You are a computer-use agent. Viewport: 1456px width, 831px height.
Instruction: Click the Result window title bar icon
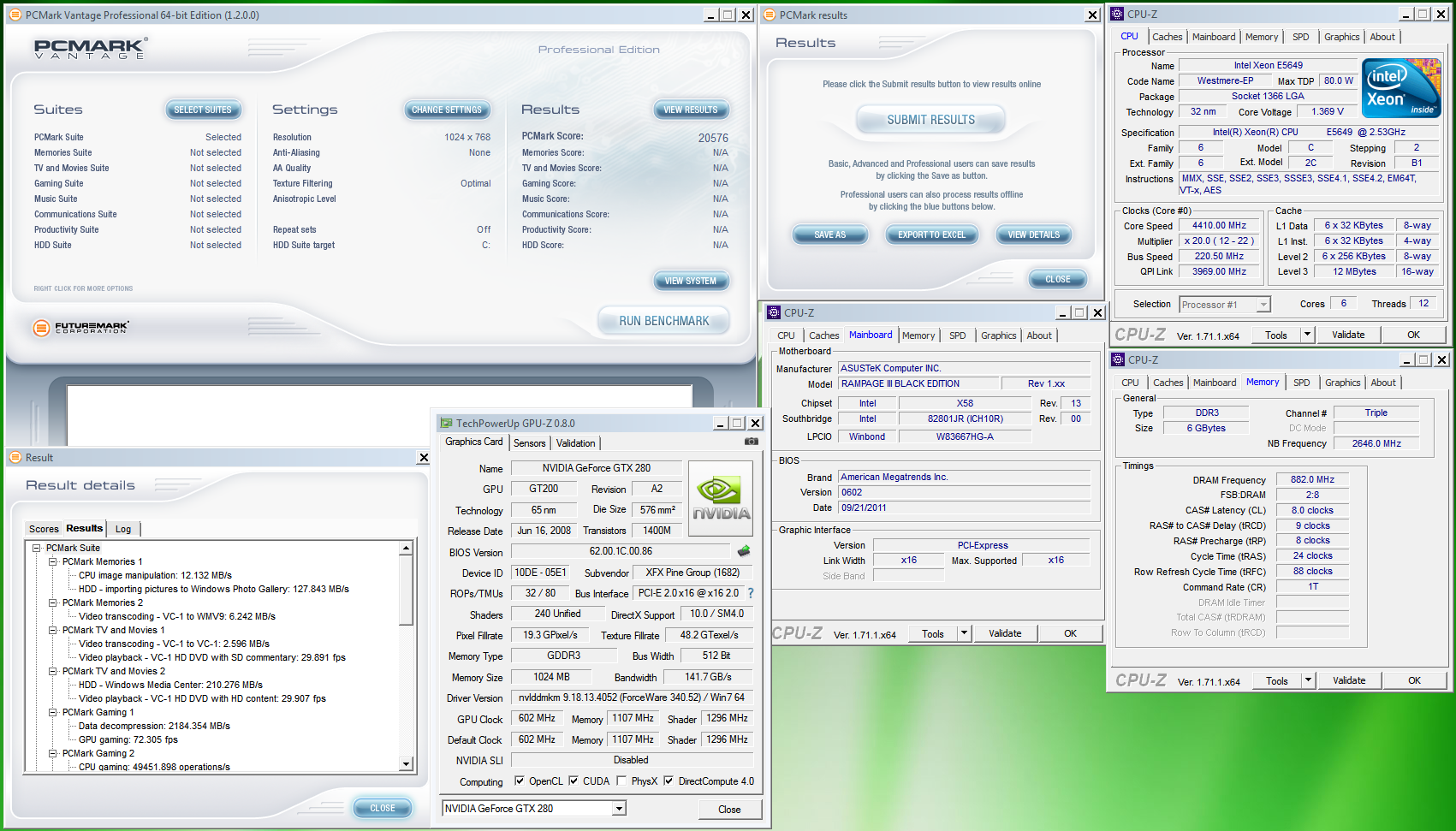(15, 458)
